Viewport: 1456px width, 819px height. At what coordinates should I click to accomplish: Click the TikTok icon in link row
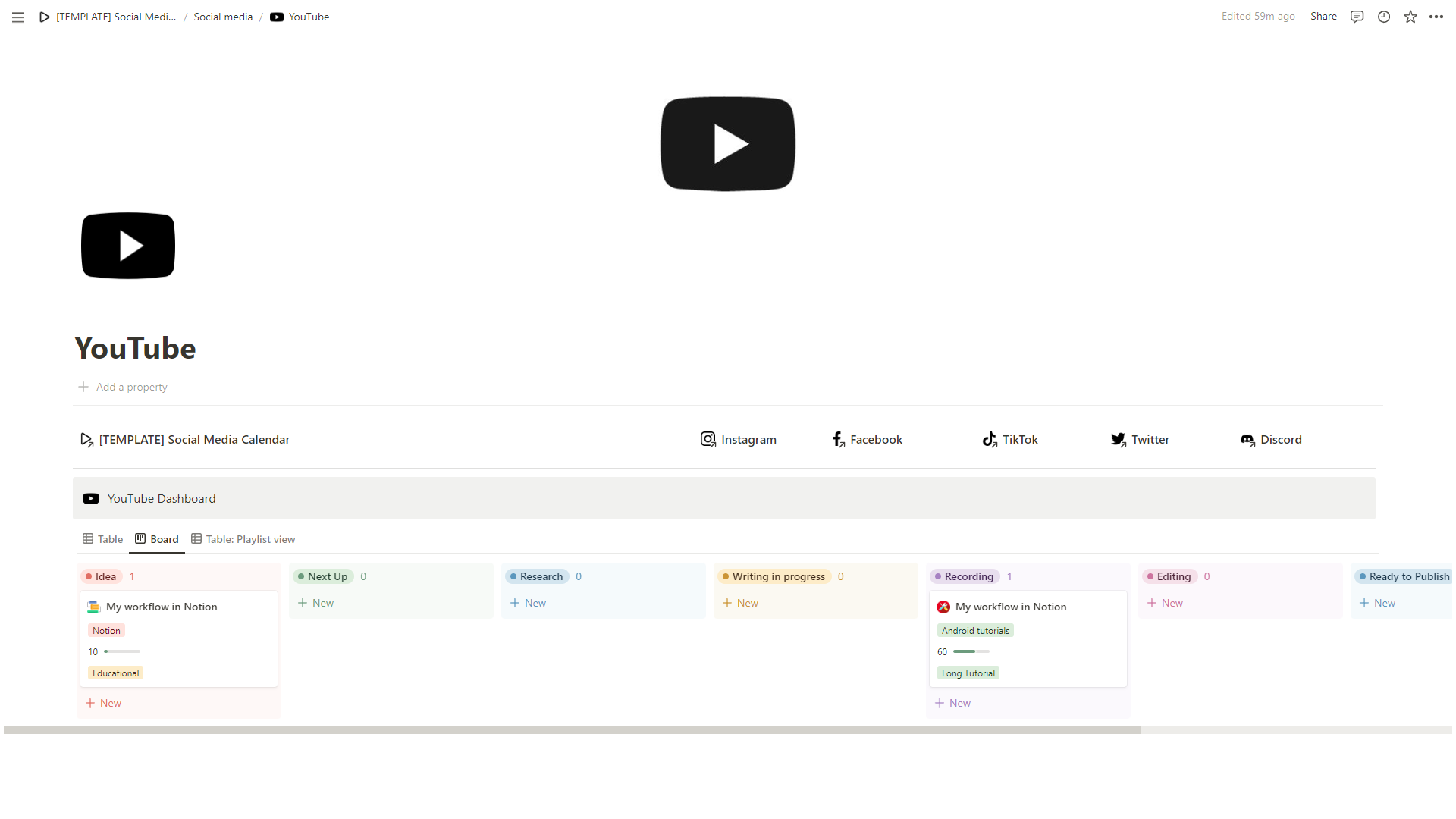[990, 439]
